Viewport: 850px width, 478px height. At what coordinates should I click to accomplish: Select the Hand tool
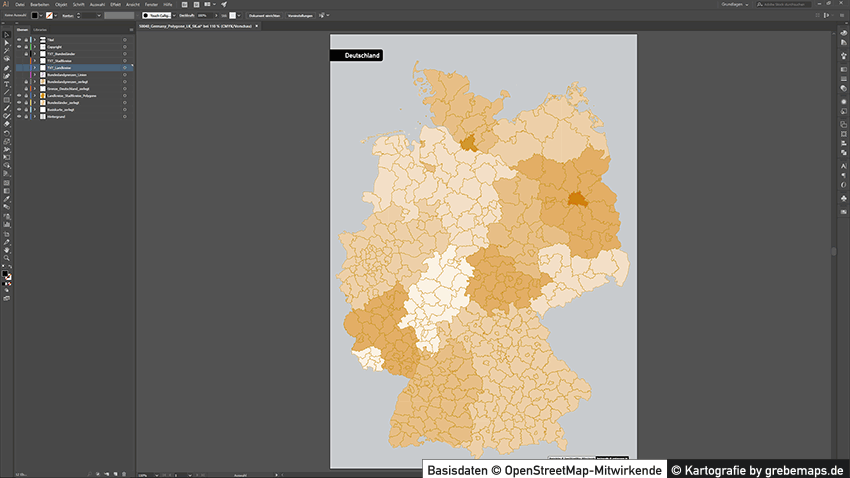click(x=7, y=249)
